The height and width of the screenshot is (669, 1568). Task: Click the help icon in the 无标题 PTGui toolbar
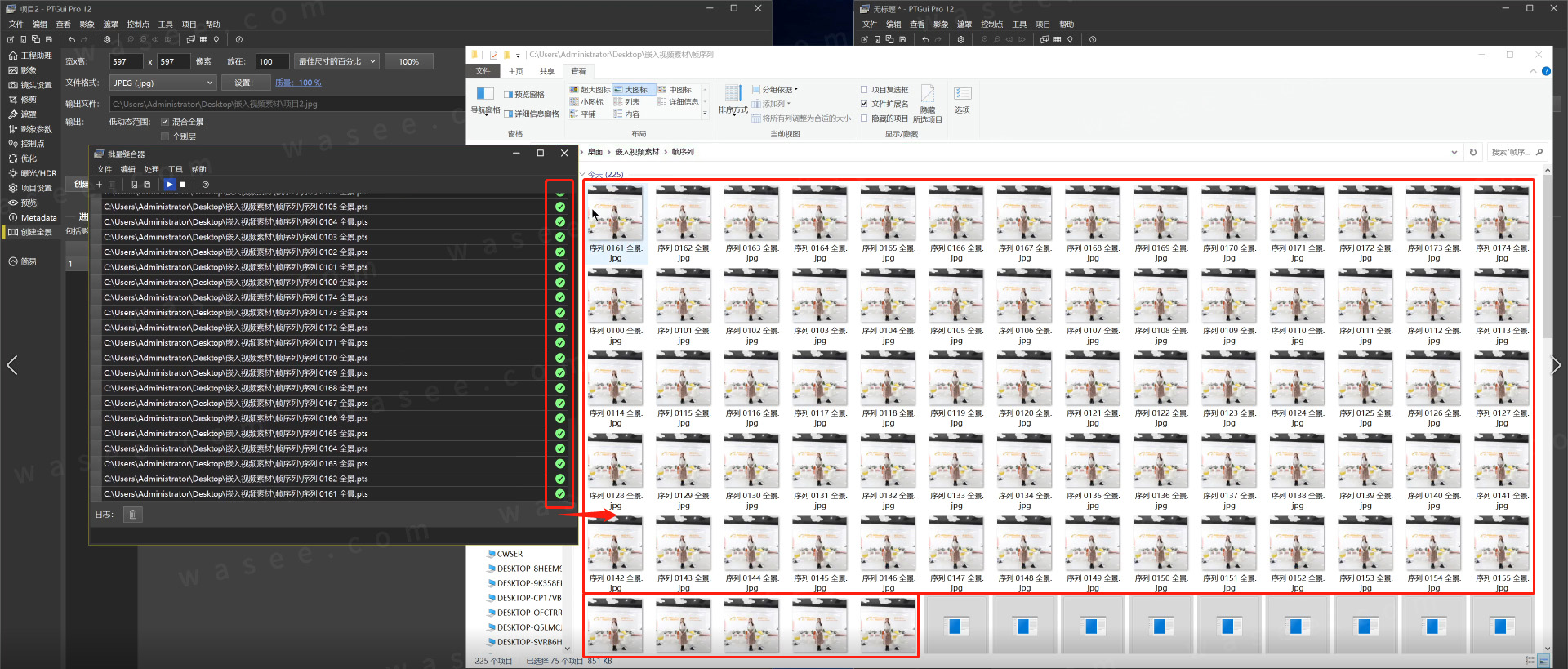click(1093, 39)
